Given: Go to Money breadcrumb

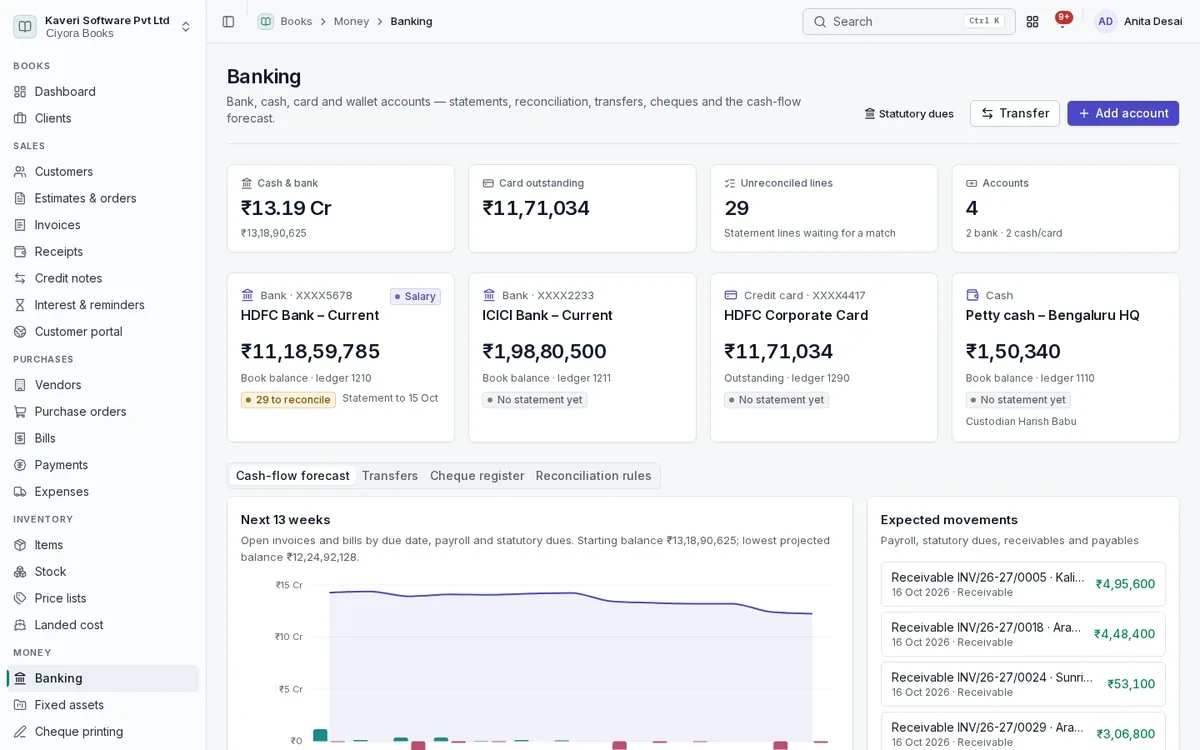Looking at the screenshot, I should (x=351, y=21).
